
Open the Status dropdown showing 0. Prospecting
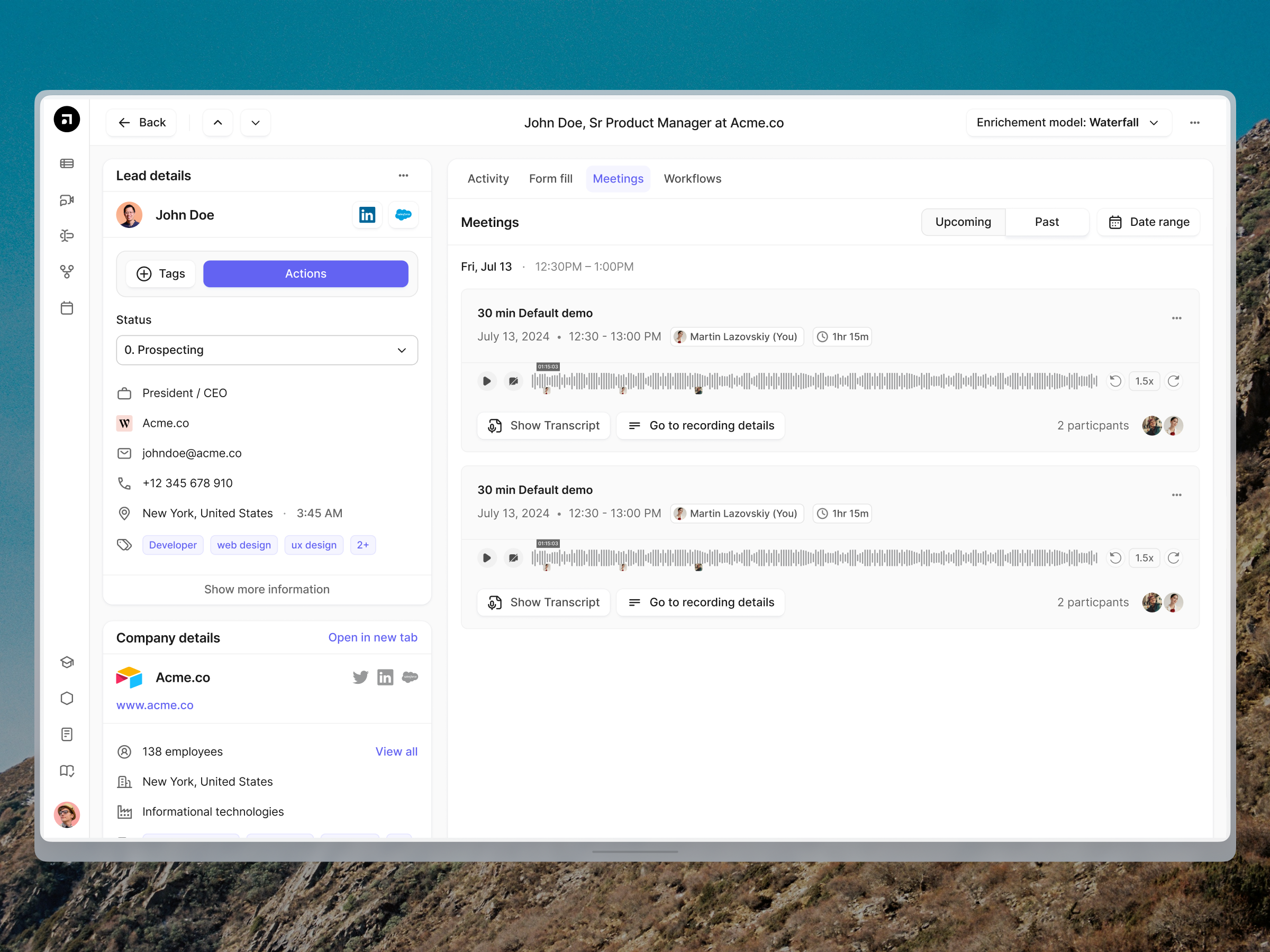coord(266,350)
